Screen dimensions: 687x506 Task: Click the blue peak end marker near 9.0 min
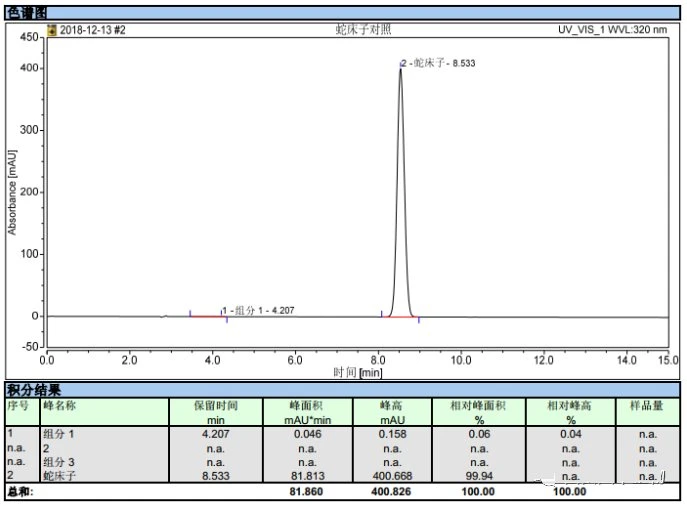pos(419,321)
